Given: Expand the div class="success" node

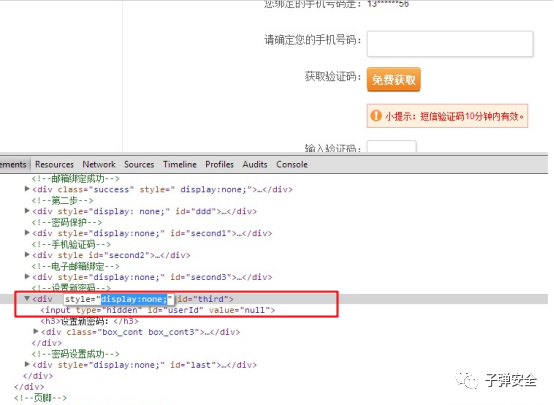Looking at the screenshot, I should 27,189.
